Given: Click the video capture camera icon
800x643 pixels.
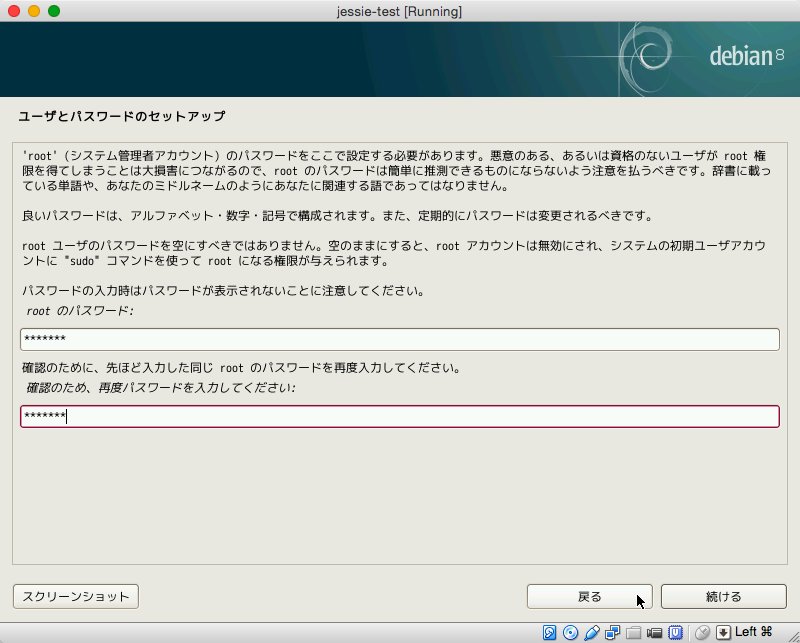Looking at the screenshot, I should [x=654, y=633].
